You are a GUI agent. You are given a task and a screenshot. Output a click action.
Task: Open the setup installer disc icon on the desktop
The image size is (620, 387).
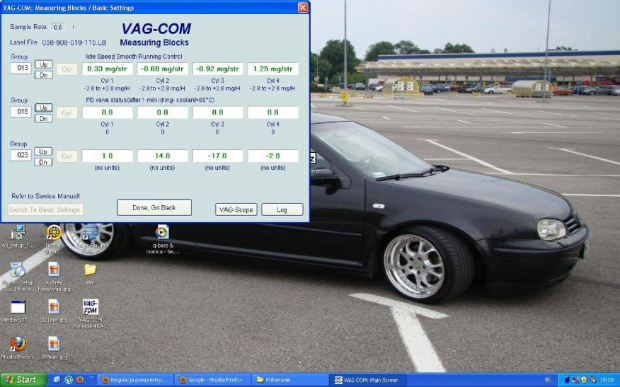point(17,270)
